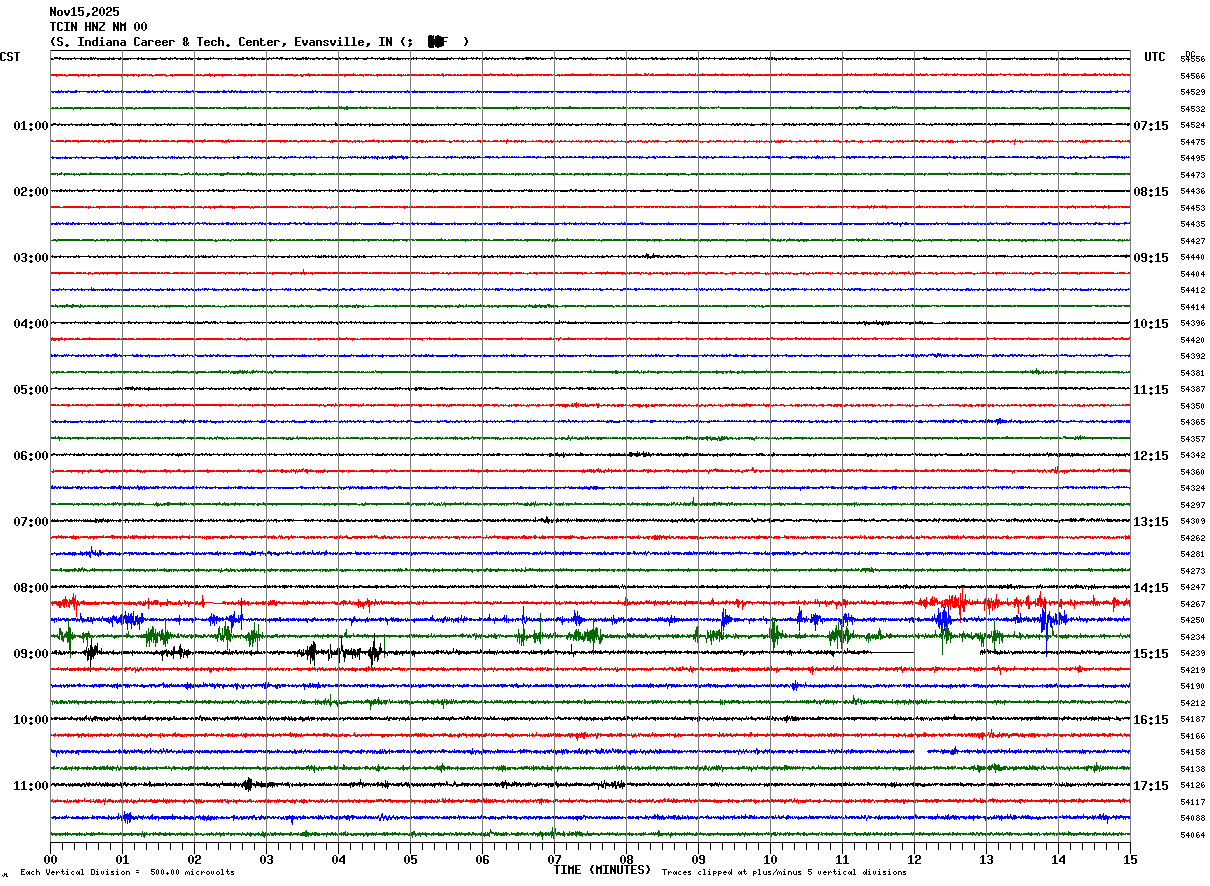Click the 07 tick on the minutes axis

click(x=554, y=859)
